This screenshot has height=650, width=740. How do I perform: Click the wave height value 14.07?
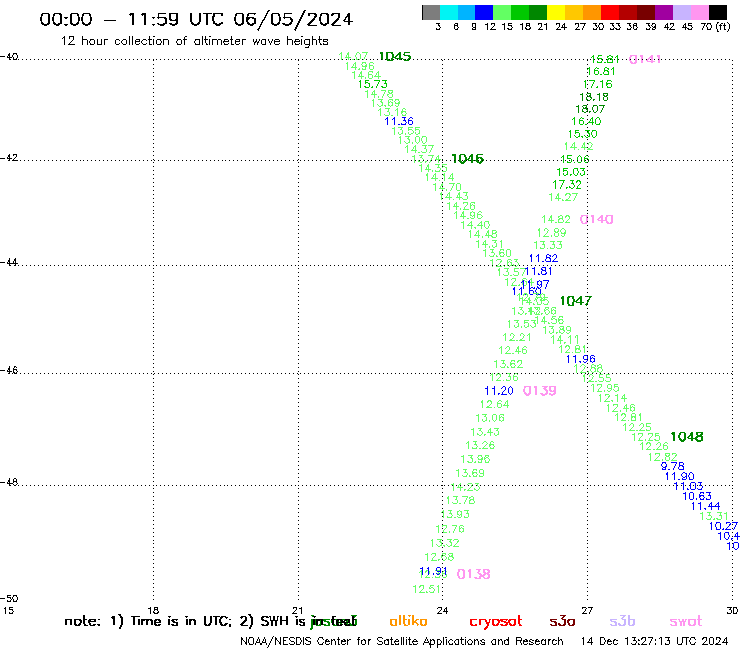click(x=353, y=57)
